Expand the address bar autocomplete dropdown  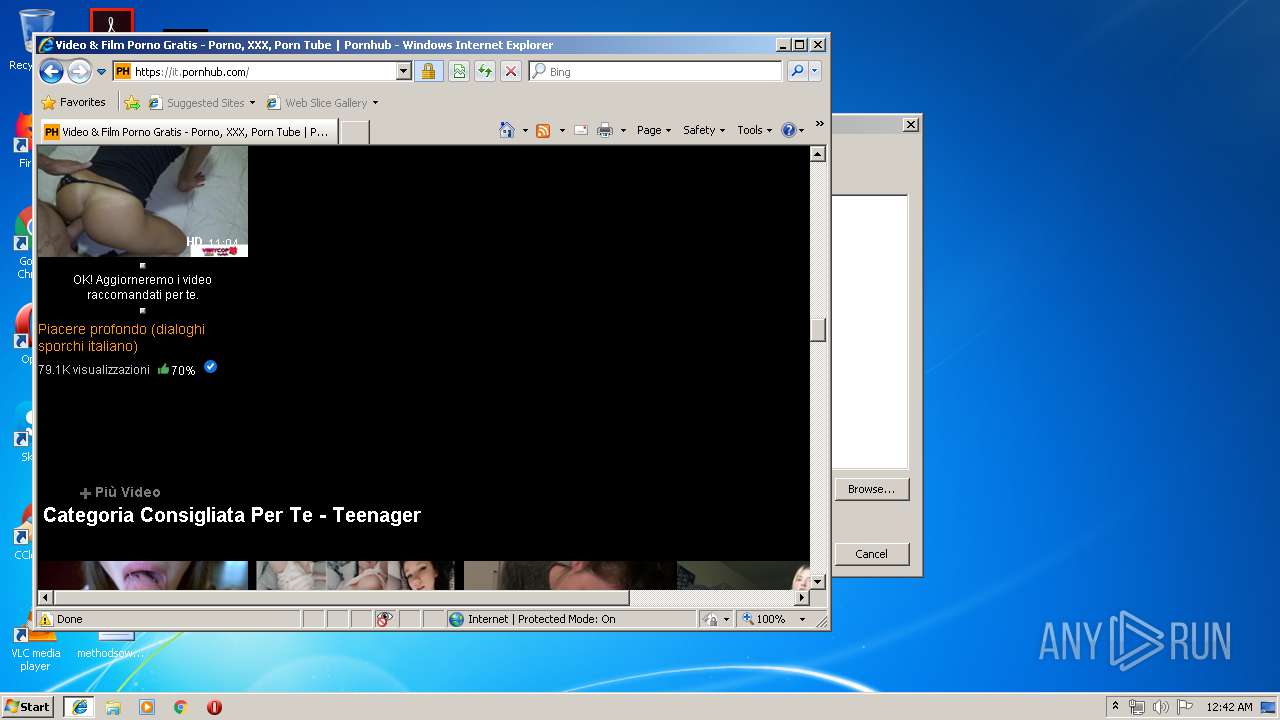coord(404,72)
